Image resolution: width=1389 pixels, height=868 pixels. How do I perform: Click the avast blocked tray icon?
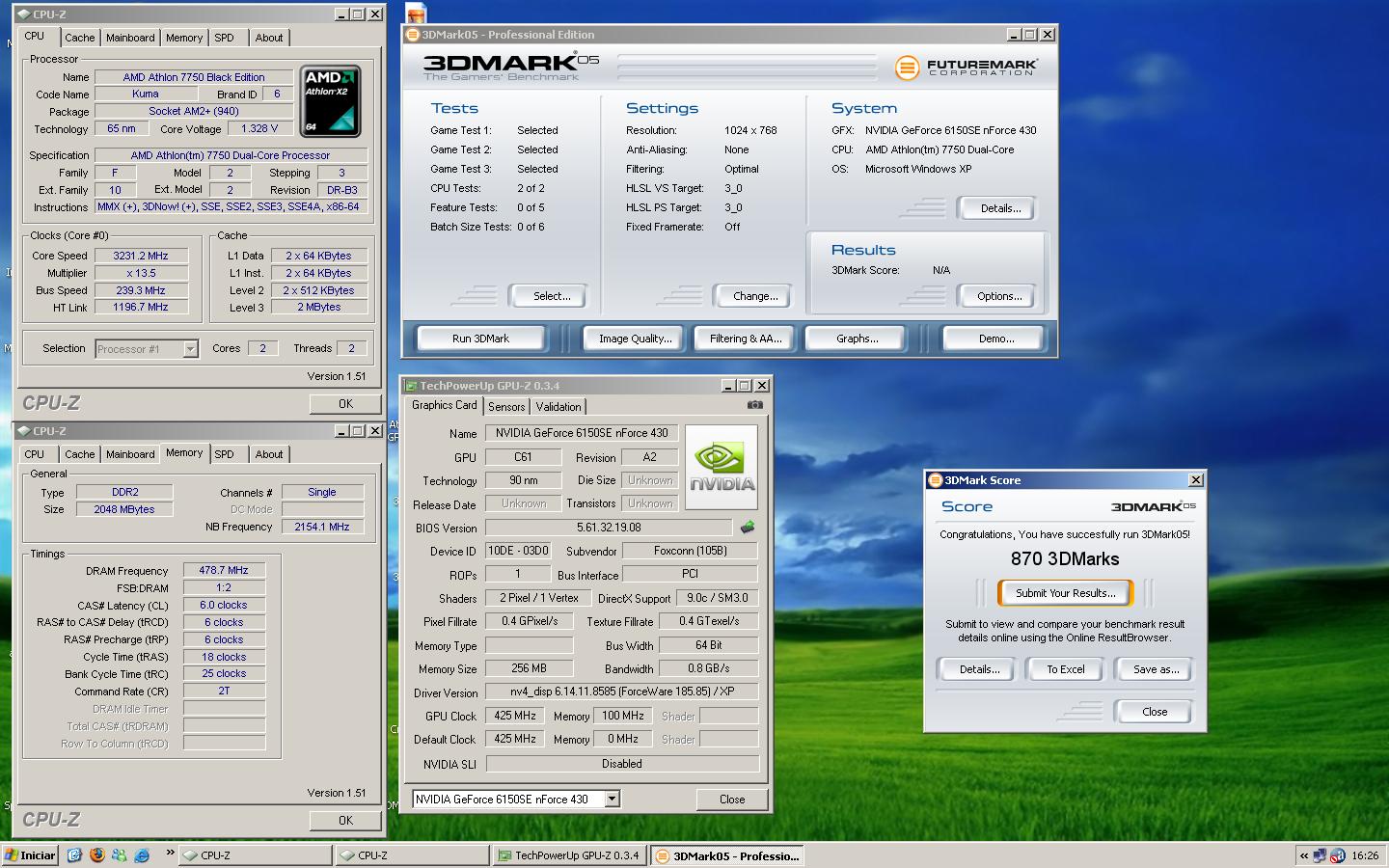click(1338, 855)
